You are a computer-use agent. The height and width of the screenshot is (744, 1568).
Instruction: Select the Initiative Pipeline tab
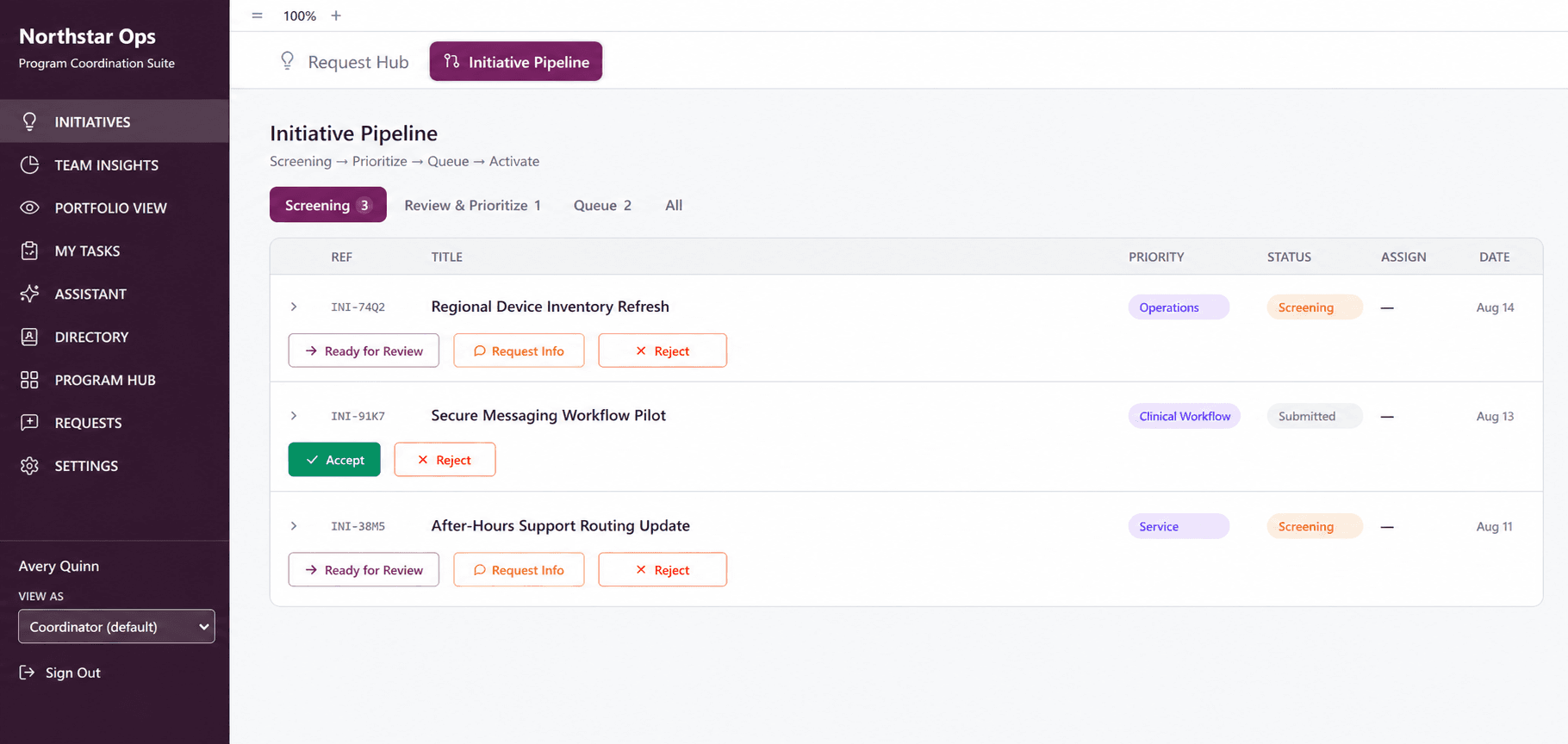(x=516, y=61)
